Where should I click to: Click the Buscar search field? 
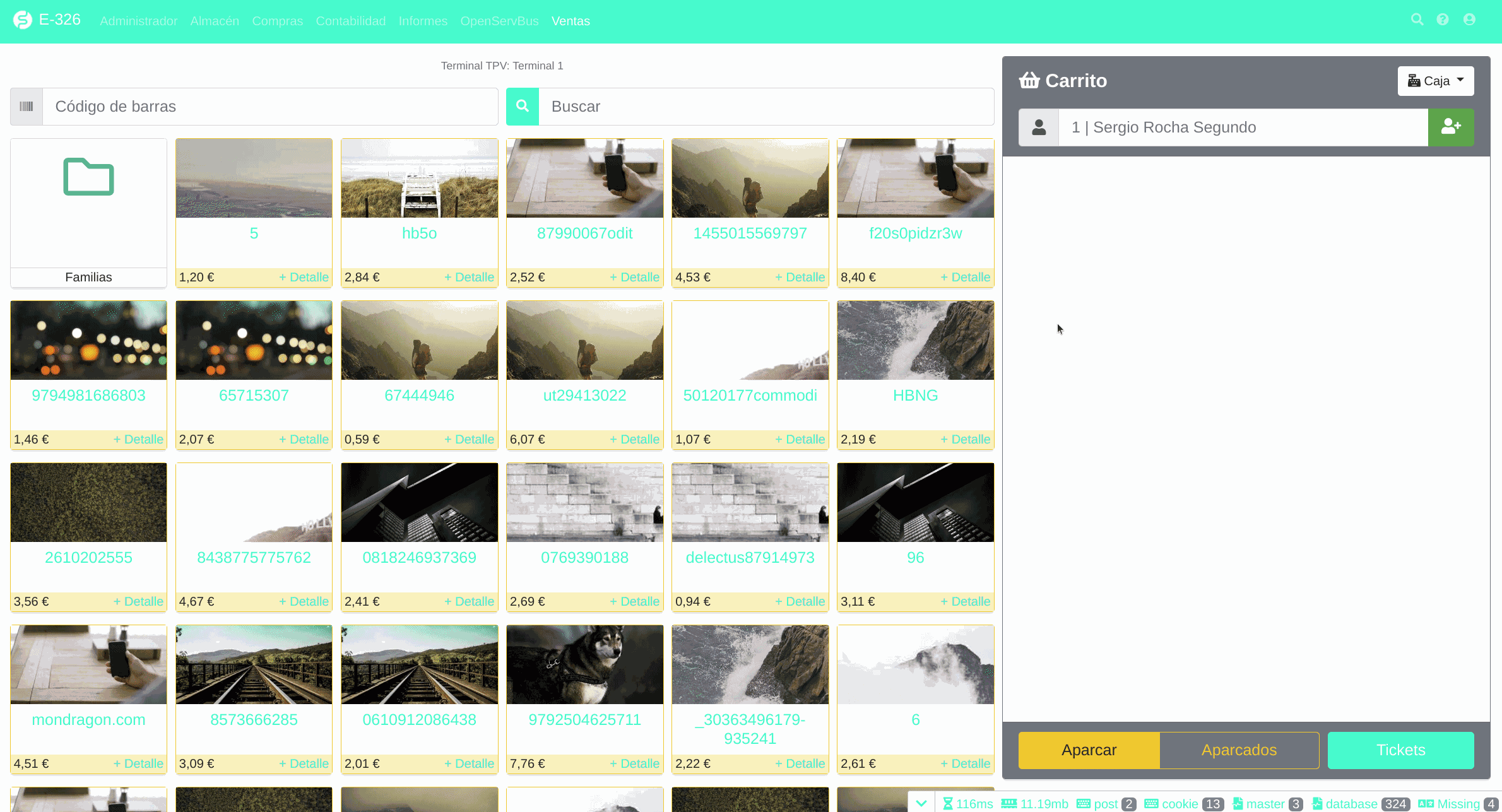[766, 107]
